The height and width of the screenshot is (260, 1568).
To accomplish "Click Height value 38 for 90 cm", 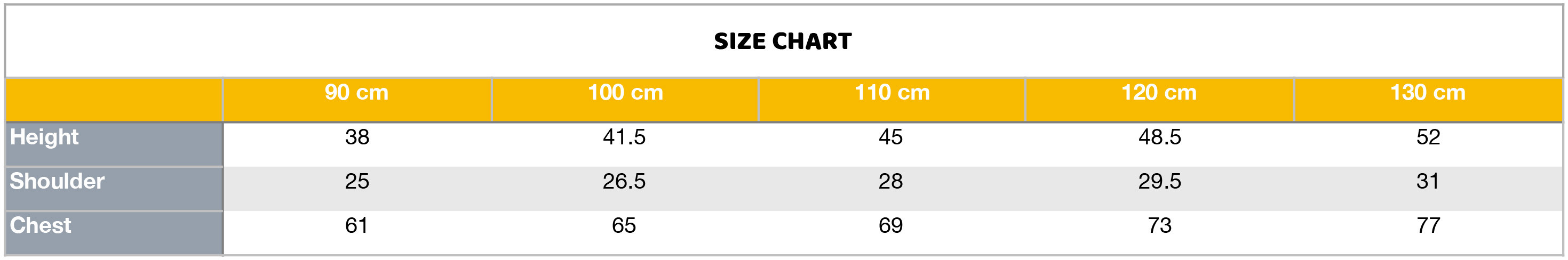I will click(x=357, y=137).
